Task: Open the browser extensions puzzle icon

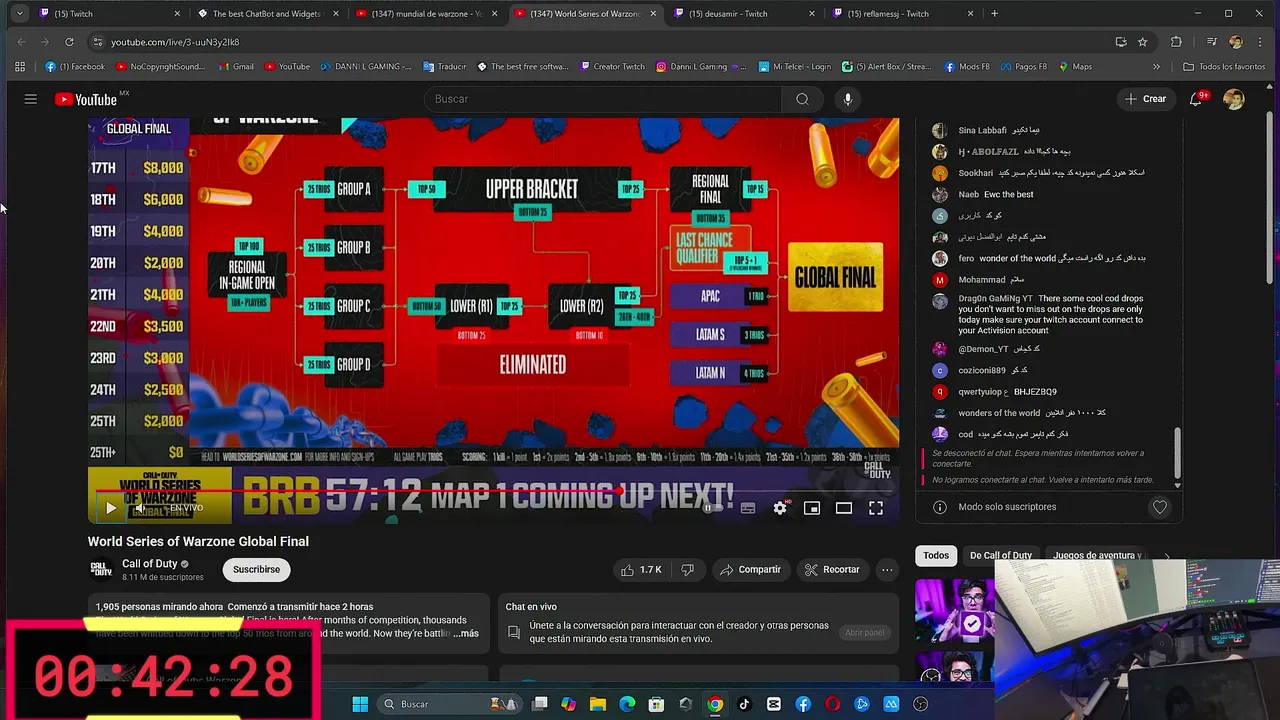Action: pos(1176,42)
